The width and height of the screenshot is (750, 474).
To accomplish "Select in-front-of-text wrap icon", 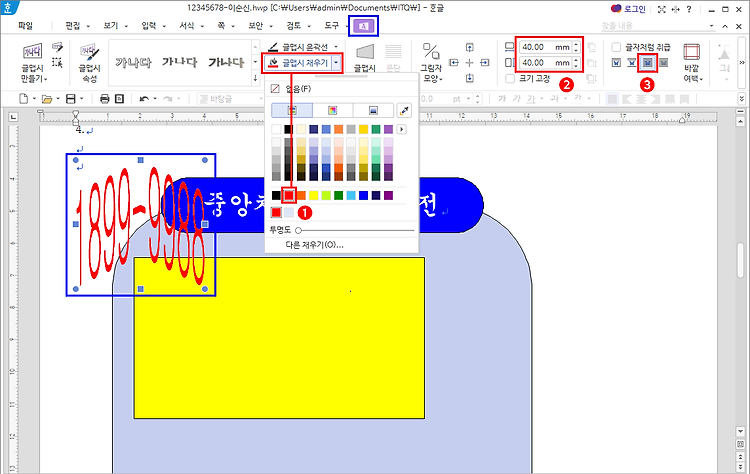I will coord(648,63).
